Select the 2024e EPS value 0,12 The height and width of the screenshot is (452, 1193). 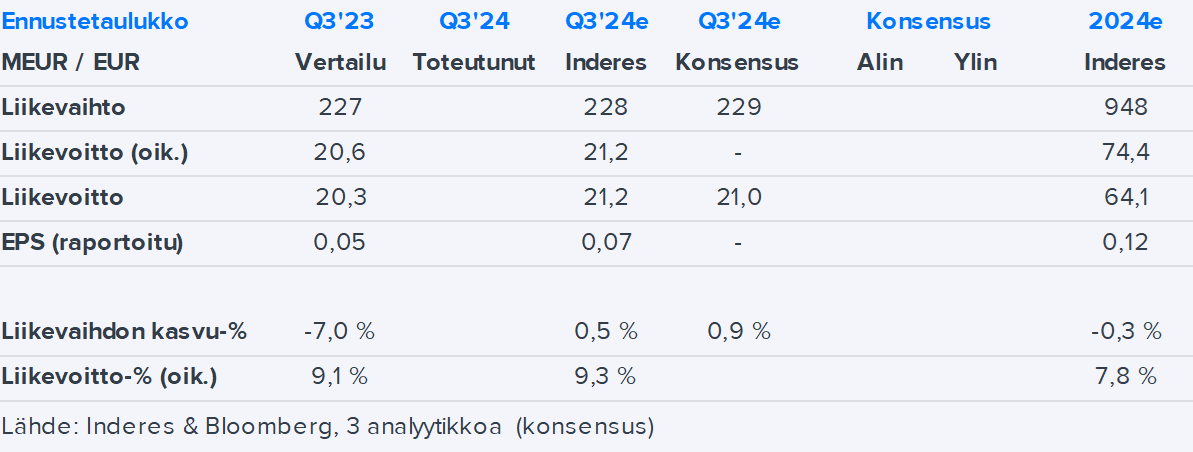click(x=1126, y=242)
